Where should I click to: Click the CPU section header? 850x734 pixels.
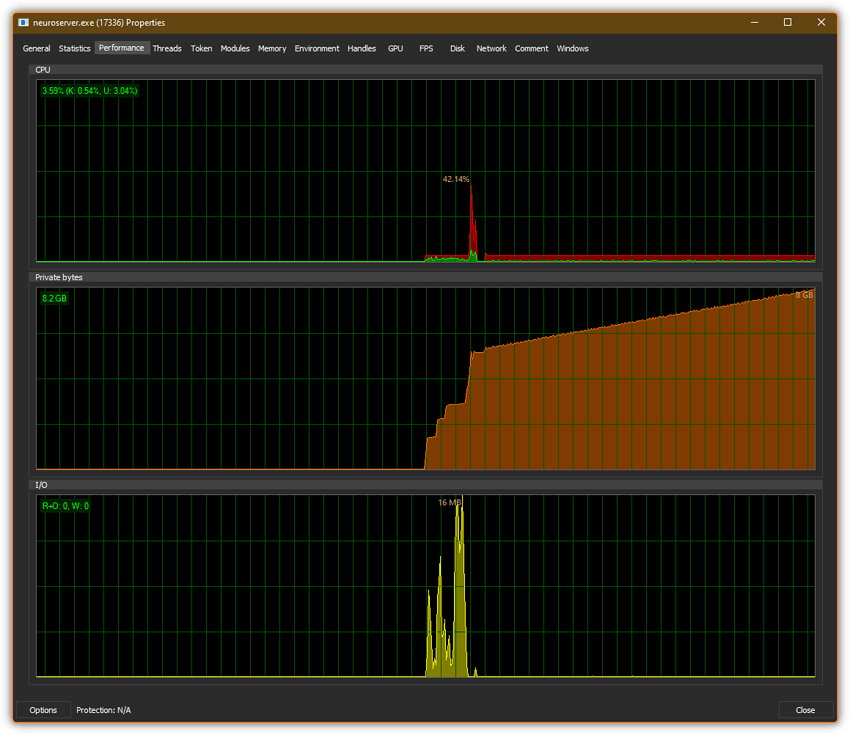click(426, 70)
